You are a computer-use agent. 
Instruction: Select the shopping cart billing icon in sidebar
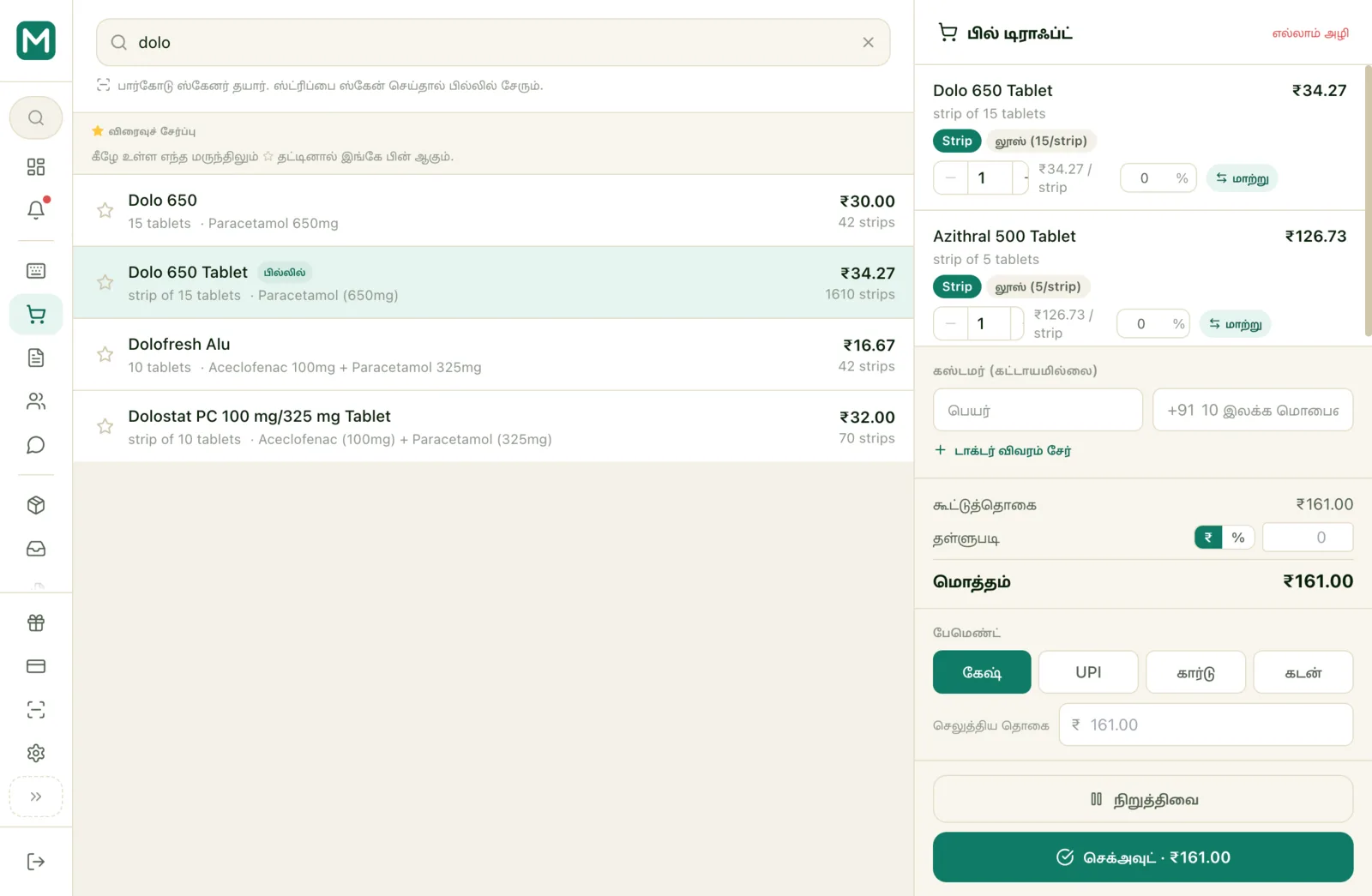[x=36, y=315]
